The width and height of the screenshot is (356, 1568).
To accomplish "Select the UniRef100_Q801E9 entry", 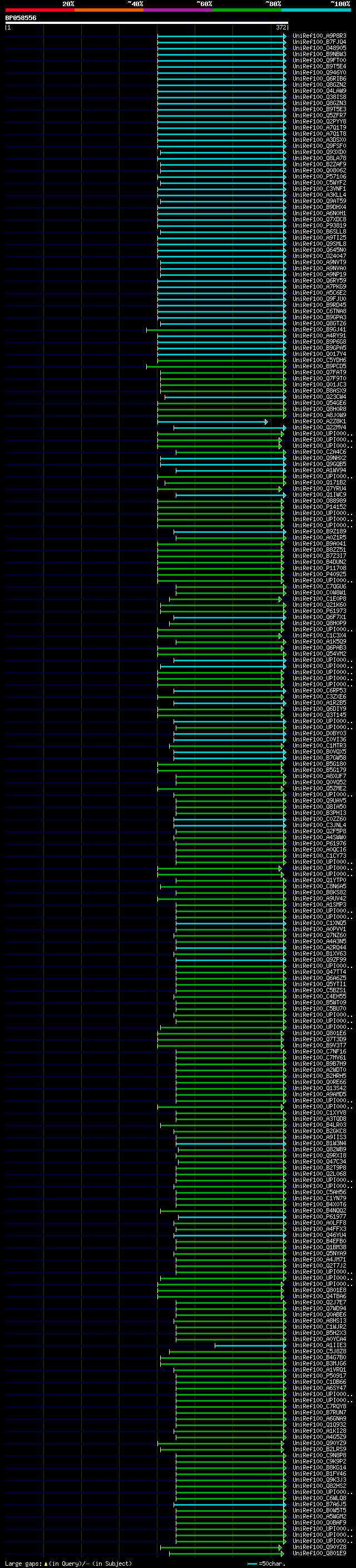I will [319, 1553].
